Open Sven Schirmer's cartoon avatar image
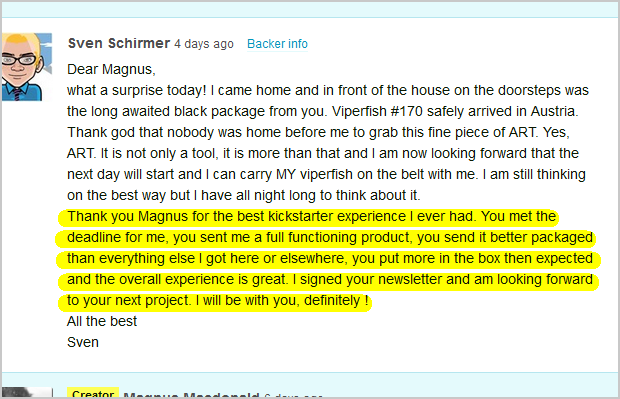This screenshot has width=620, height=399. click(27, 67)
